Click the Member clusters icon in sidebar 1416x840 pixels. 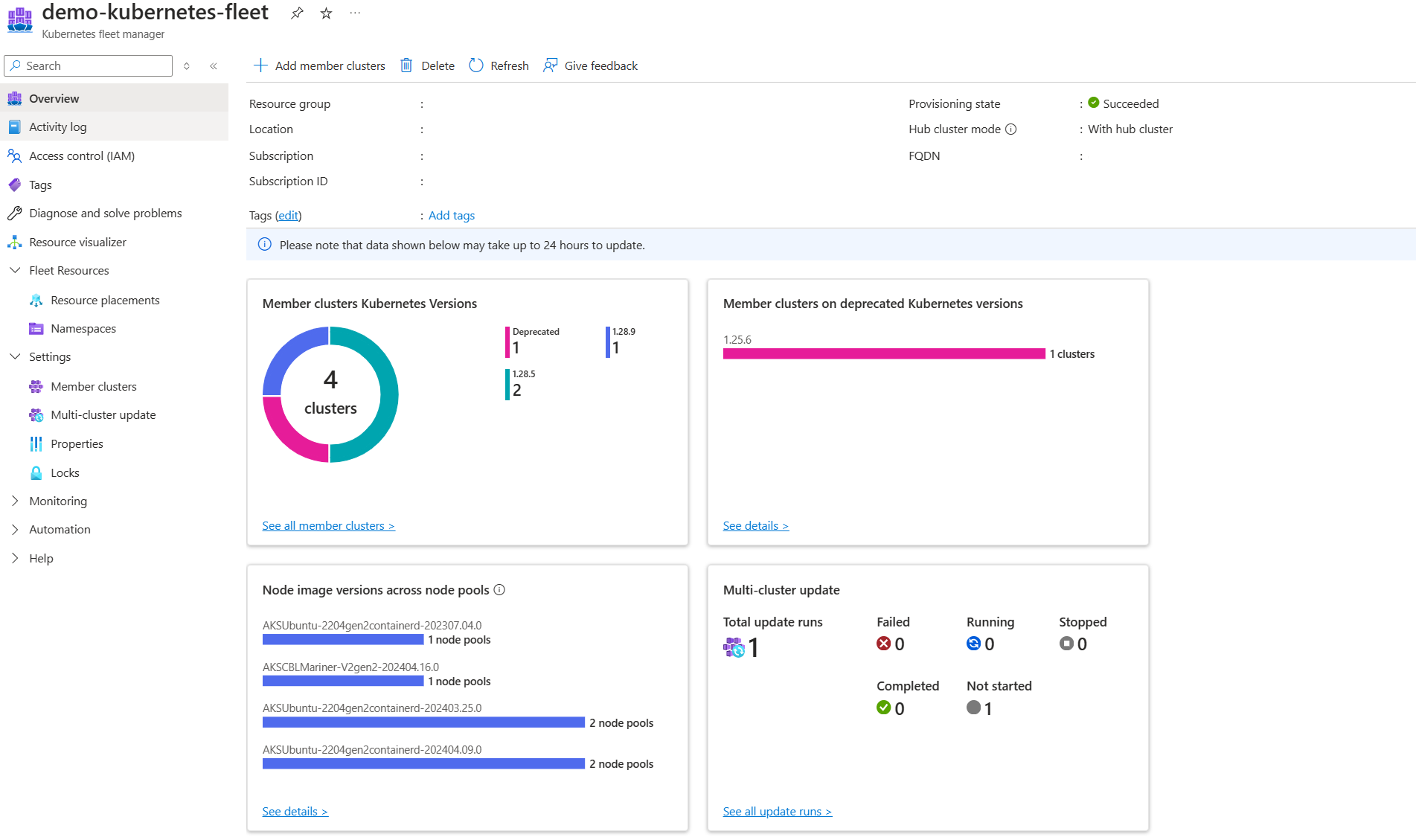(36, 387)
